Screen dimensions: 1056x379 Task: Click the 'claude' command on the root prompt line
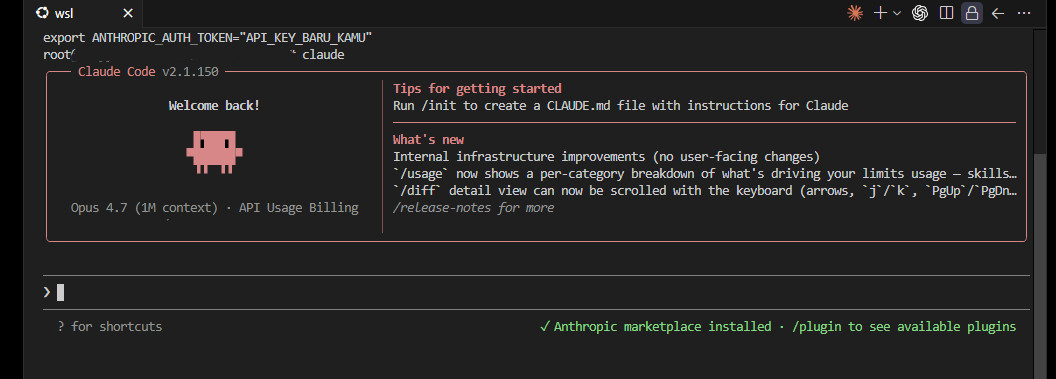323,55
